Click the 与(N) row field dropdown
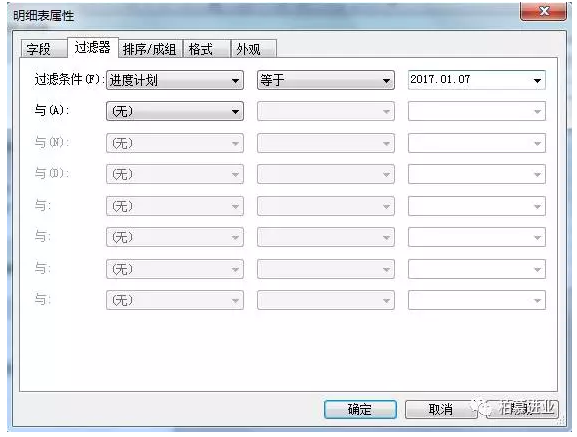 pyautogui.click(x=175, y=143)
